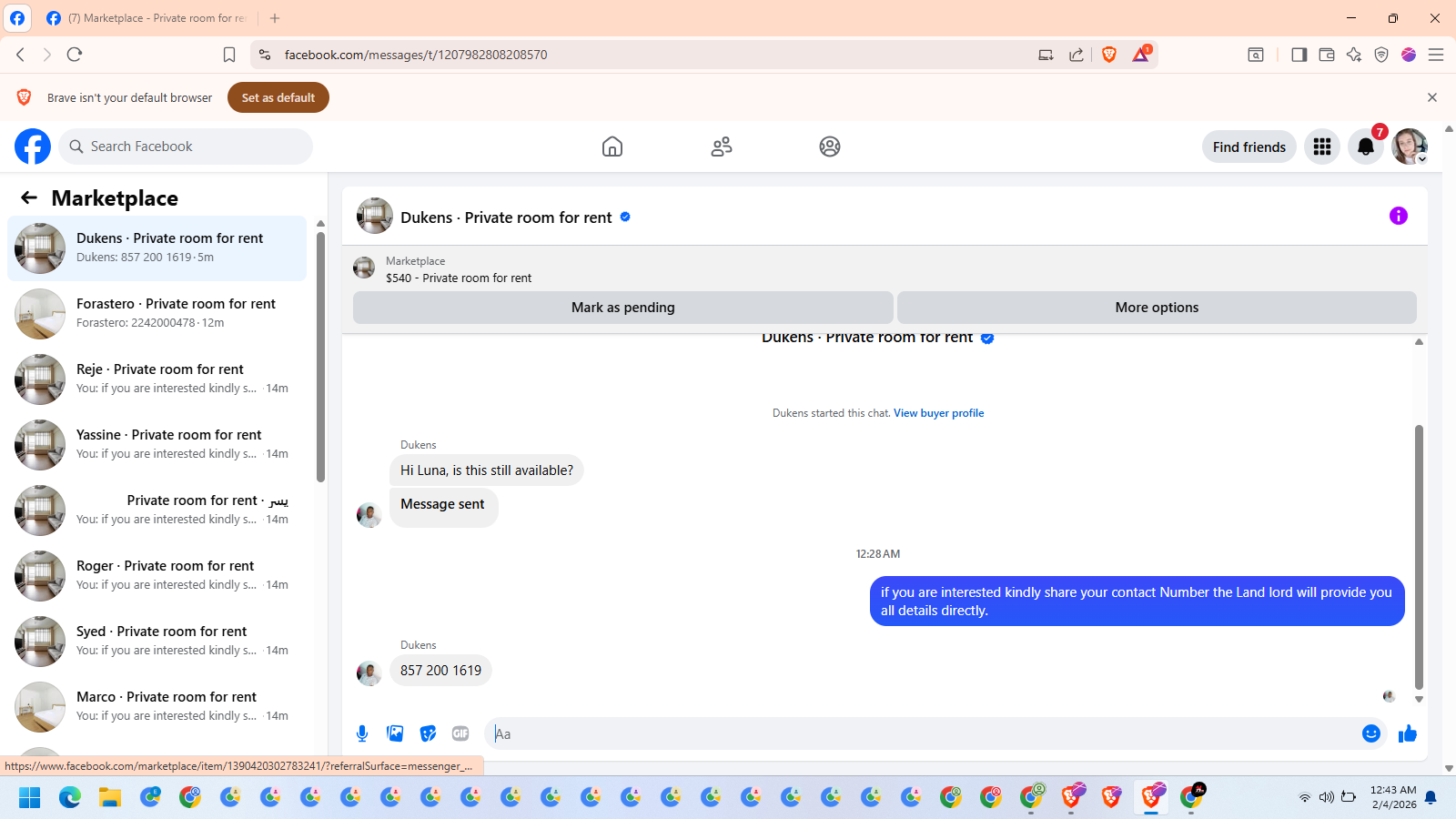The height and width of the screenshot is (819, 1456).
Task: Open the account profile picture menu
Action: 1410,147
